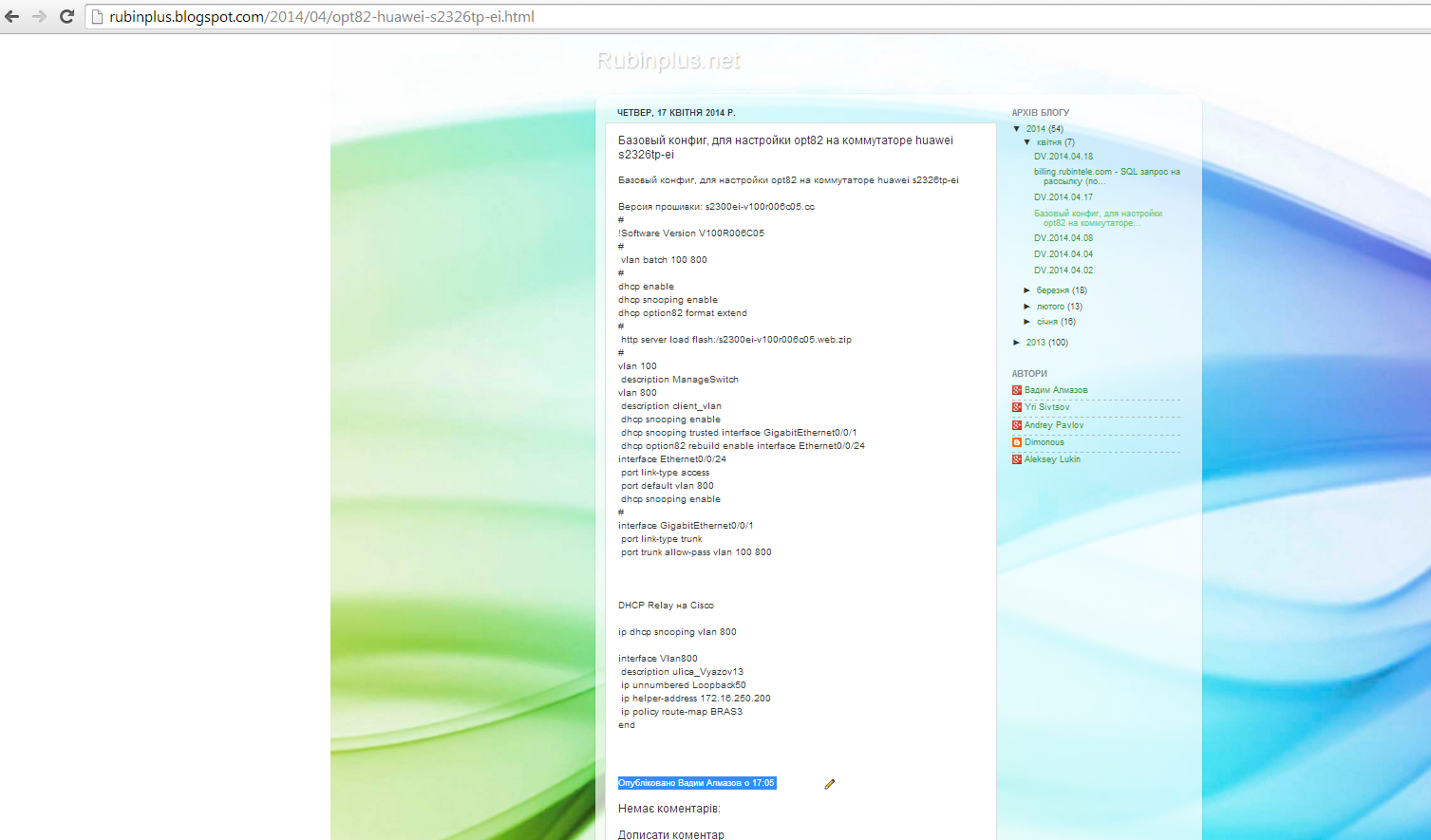The width and height of the screenshot is (1431, 840).
Task: Click text 'interface Vlan800'
Action: [x=658, y=659]
